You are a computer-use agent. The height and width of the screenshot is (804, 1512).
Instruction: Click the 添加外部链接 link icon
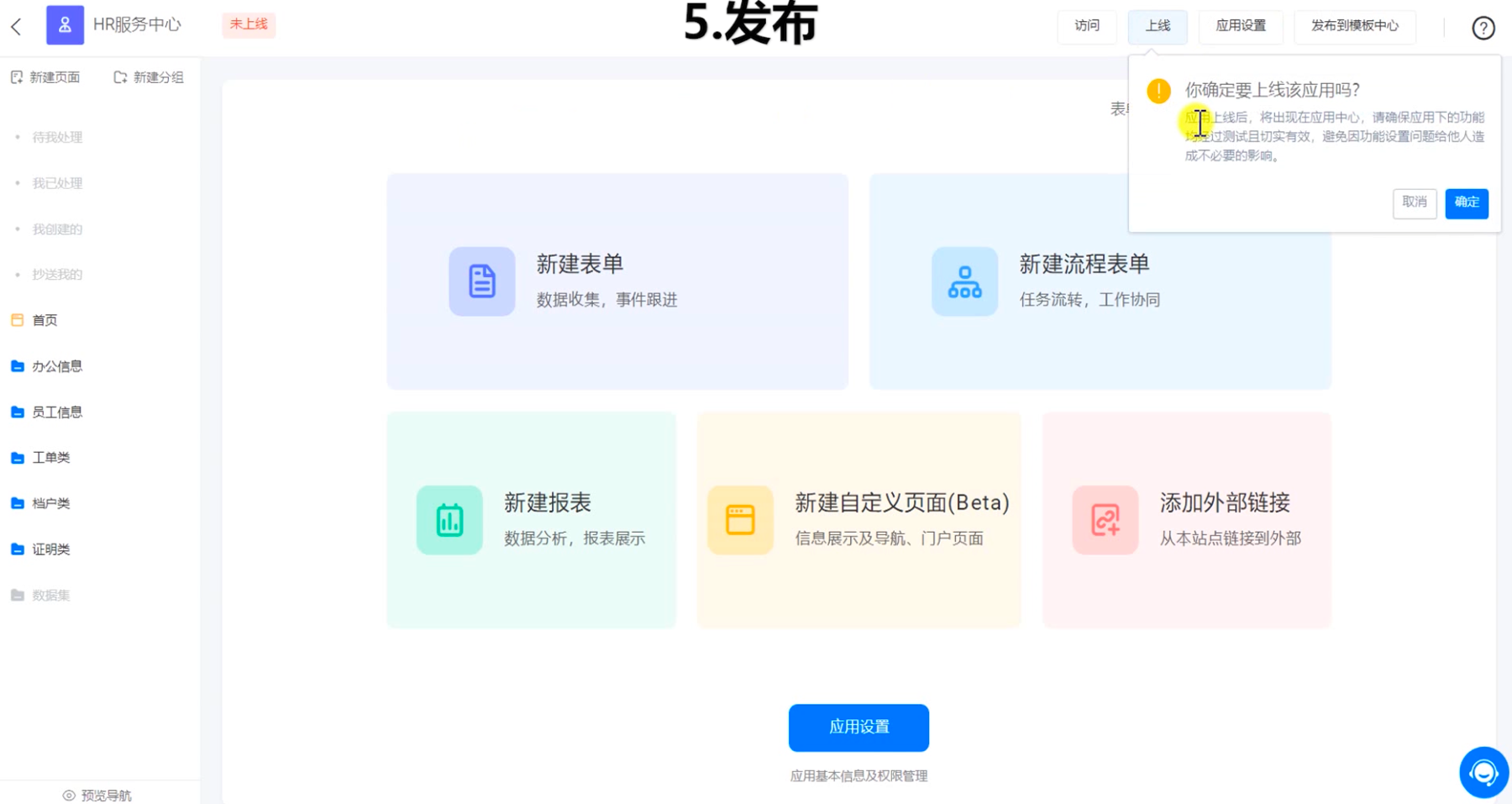click(1105, 520)
